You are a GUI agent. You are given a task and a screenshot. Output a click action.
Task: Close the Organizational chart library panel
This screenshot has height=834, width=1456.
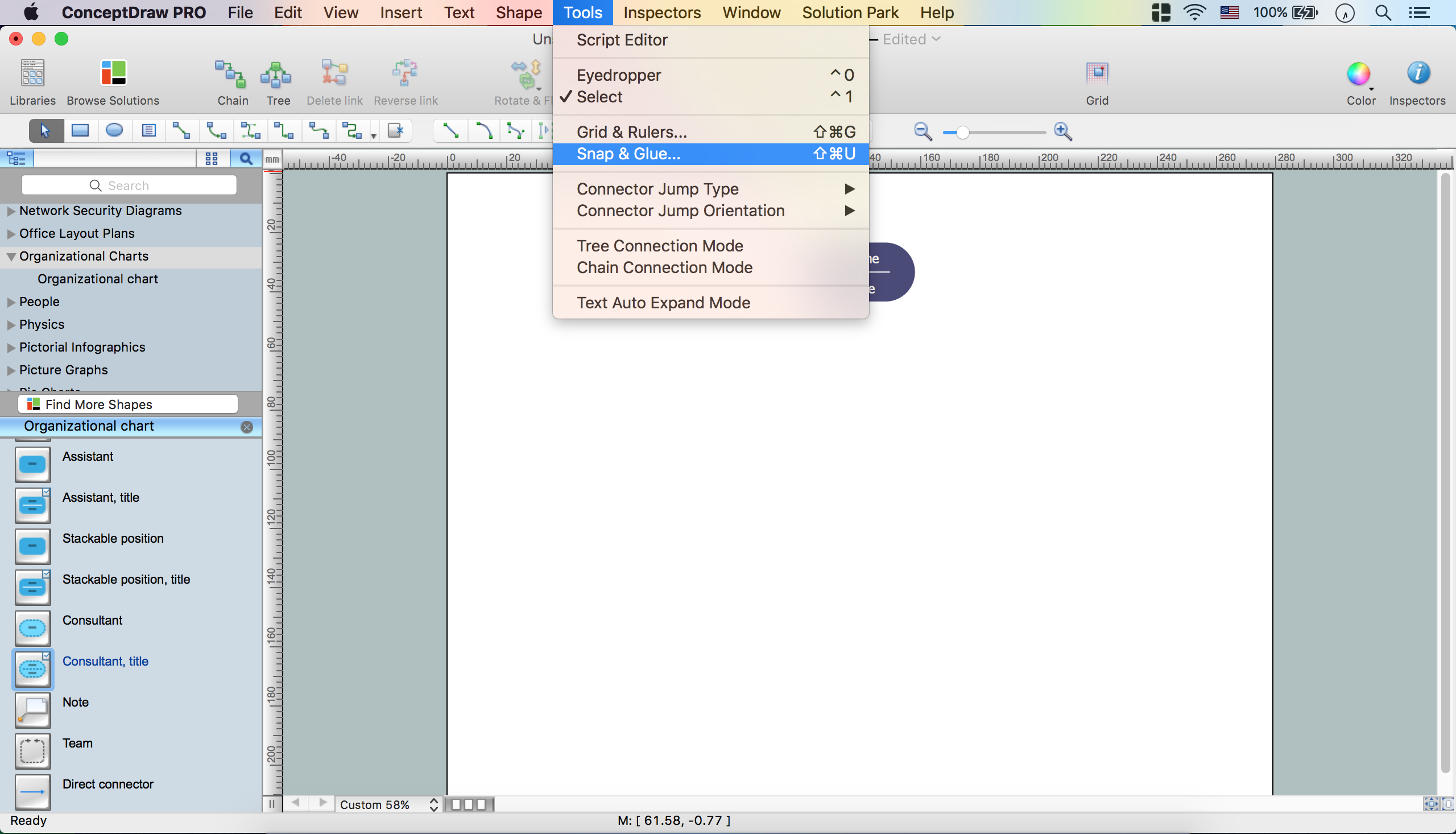point(247,427)
